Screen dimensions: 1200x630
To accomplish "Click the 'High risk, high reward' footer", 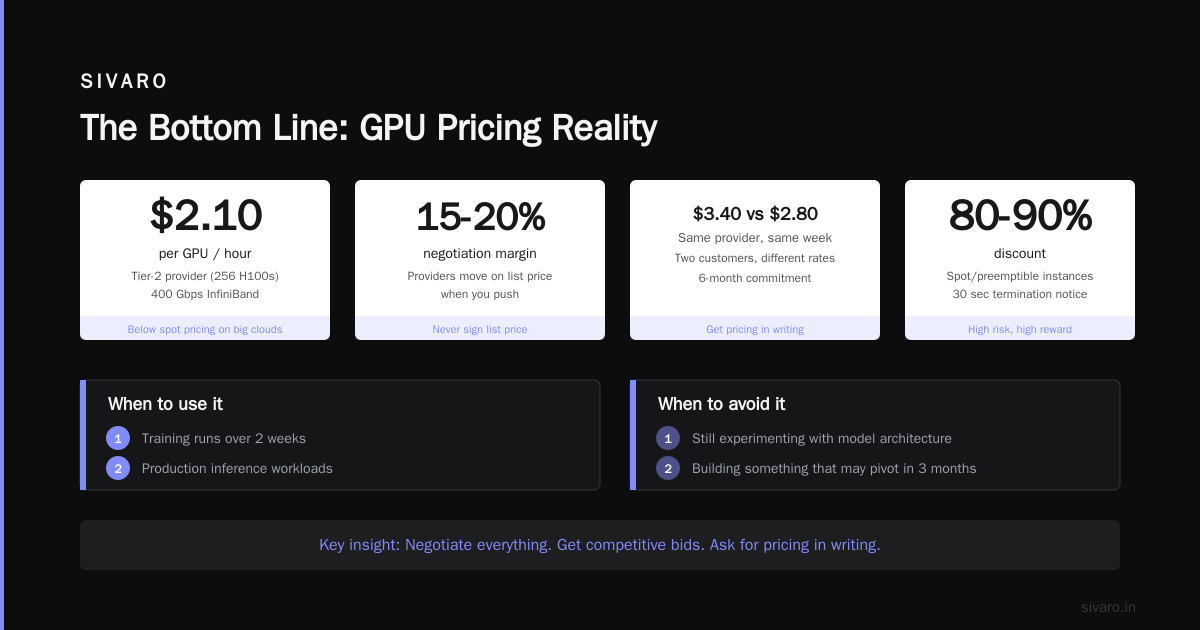I will tap(1020, 329).
